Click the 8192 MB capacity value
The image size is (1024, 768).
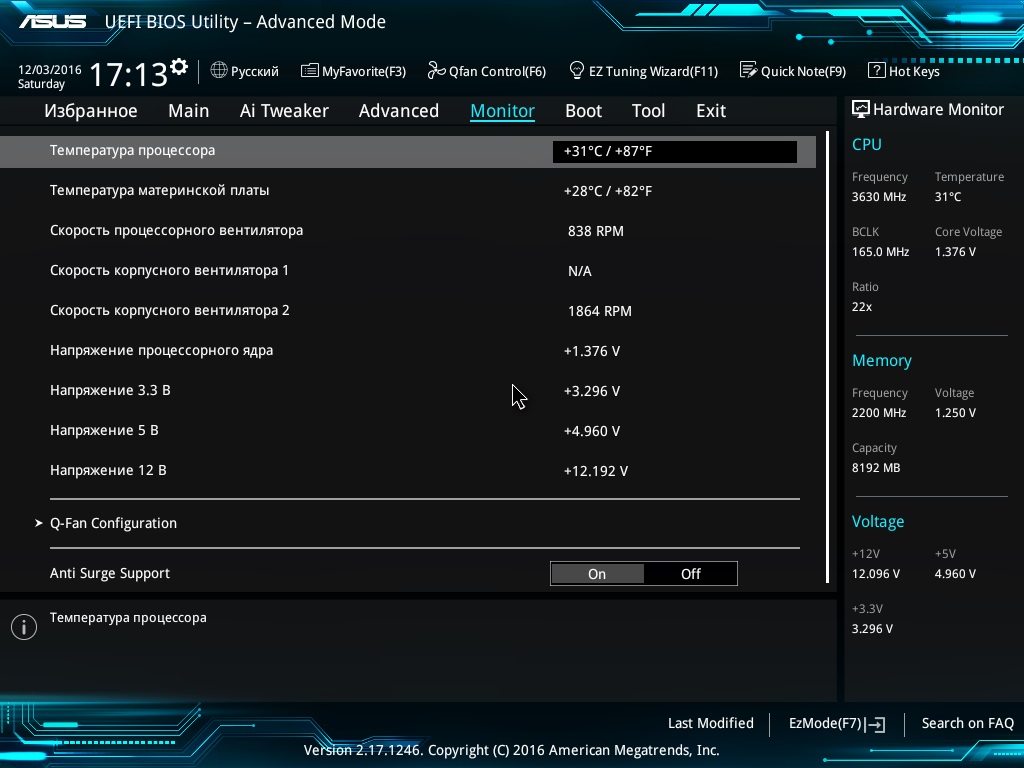pos(876,468)
